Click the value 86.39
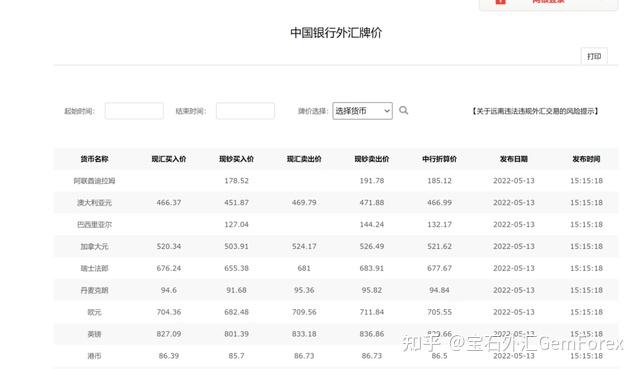The height and width of the screenshot is (369, 640). click(169, 356)
